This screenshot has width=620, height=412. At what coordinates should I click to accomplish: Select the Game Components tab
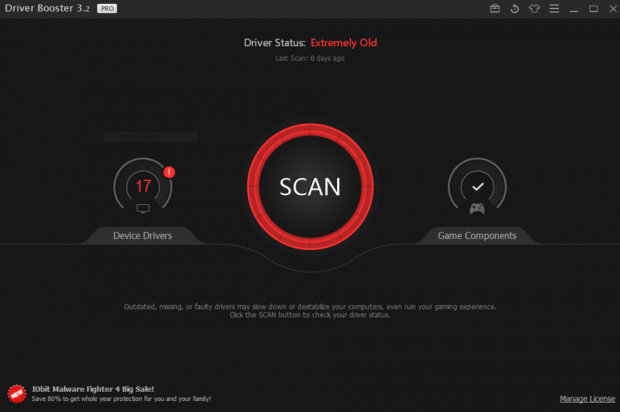(x=477, y=236)
